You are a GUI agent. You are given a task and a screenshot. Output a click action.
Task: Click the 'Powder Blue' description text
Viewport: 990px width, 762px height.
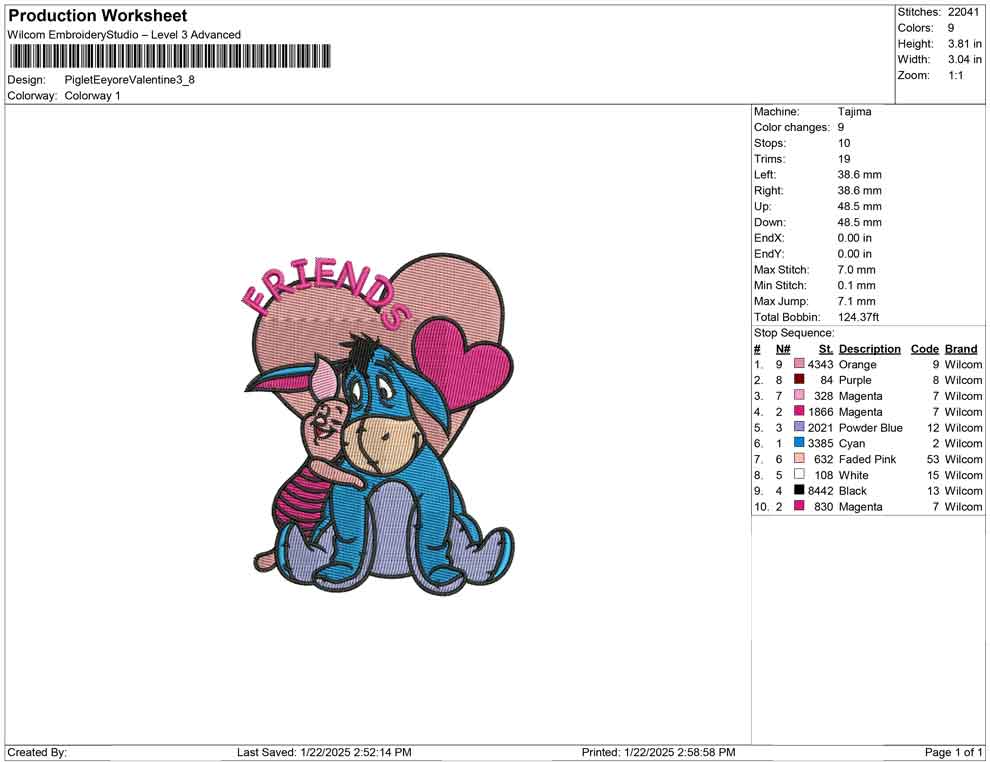[x=870, y=427]
